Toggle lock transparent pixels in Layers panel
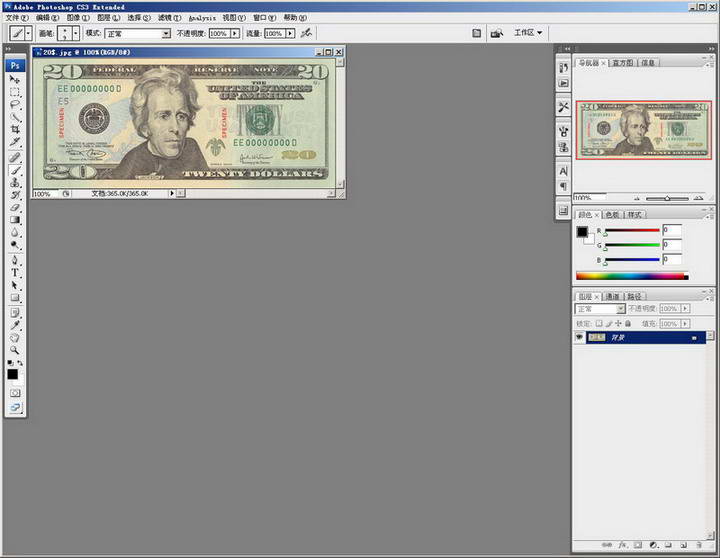The image size is (720, 558). pos(599,324)
